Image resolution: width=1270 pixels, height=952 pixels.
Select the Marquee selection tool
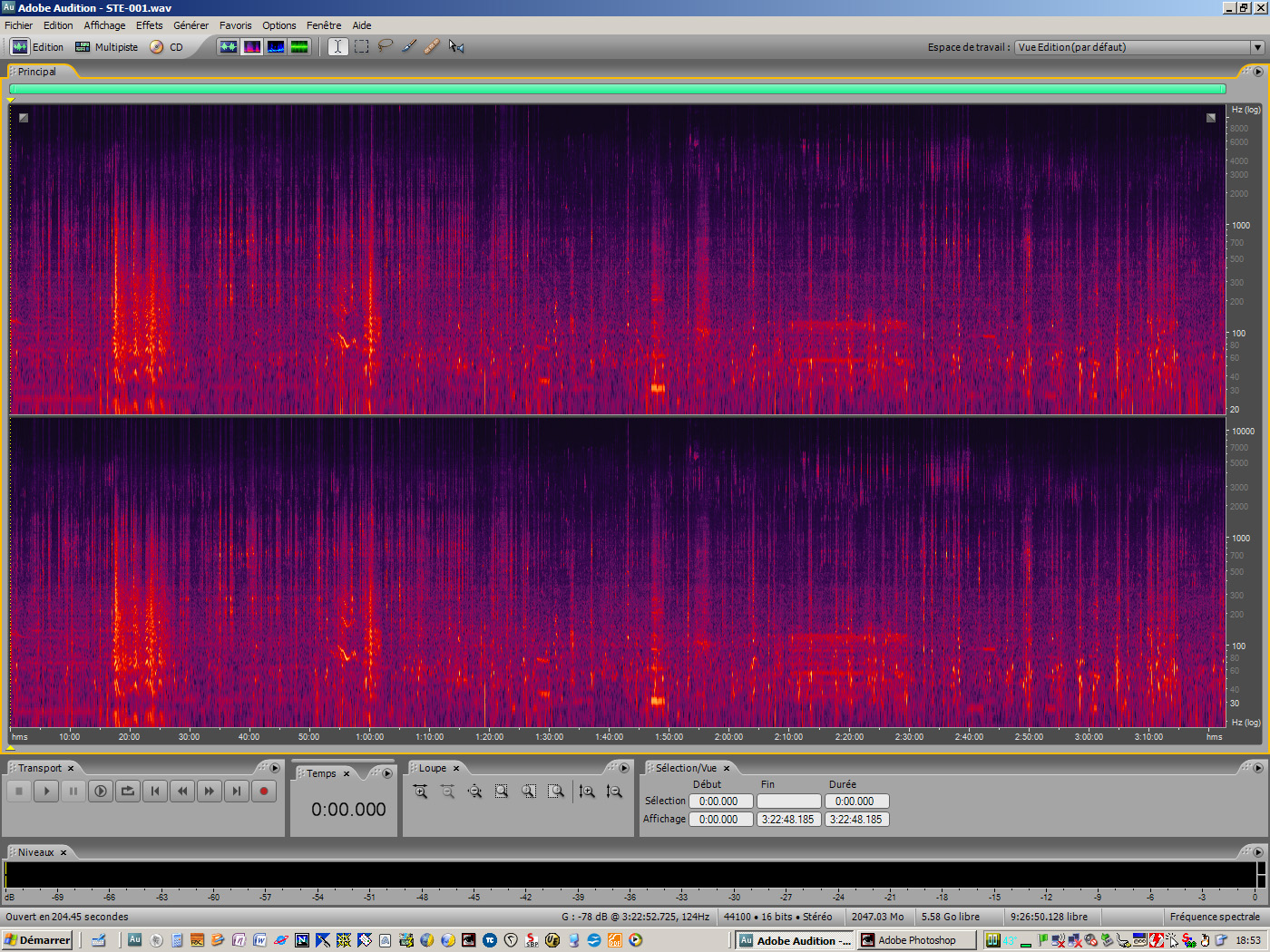pyautogui.click(x=361, y=46)
